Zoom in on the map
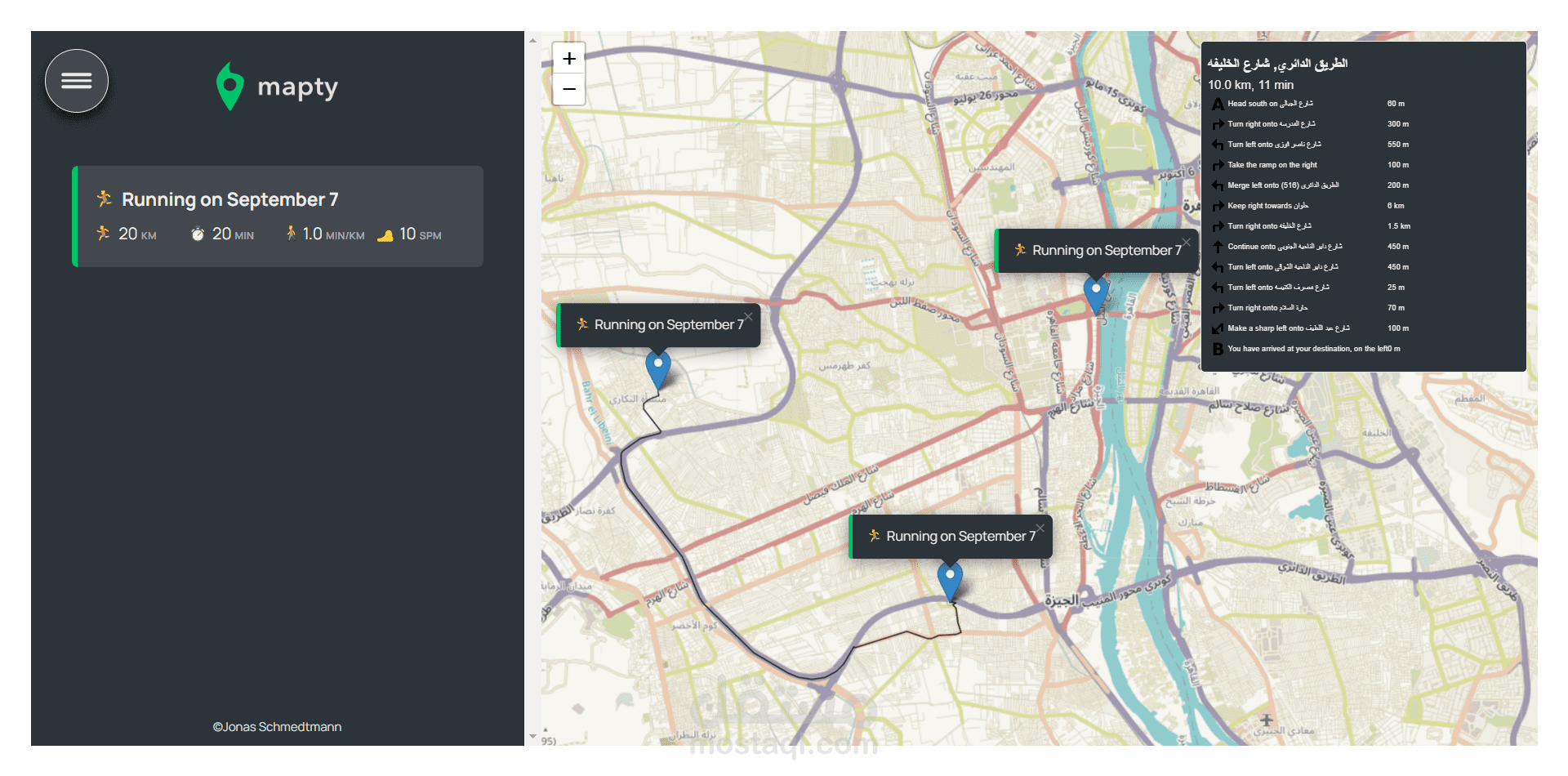Image resolution: width=1568 pixels, height=776 pixels. point(569,59)
